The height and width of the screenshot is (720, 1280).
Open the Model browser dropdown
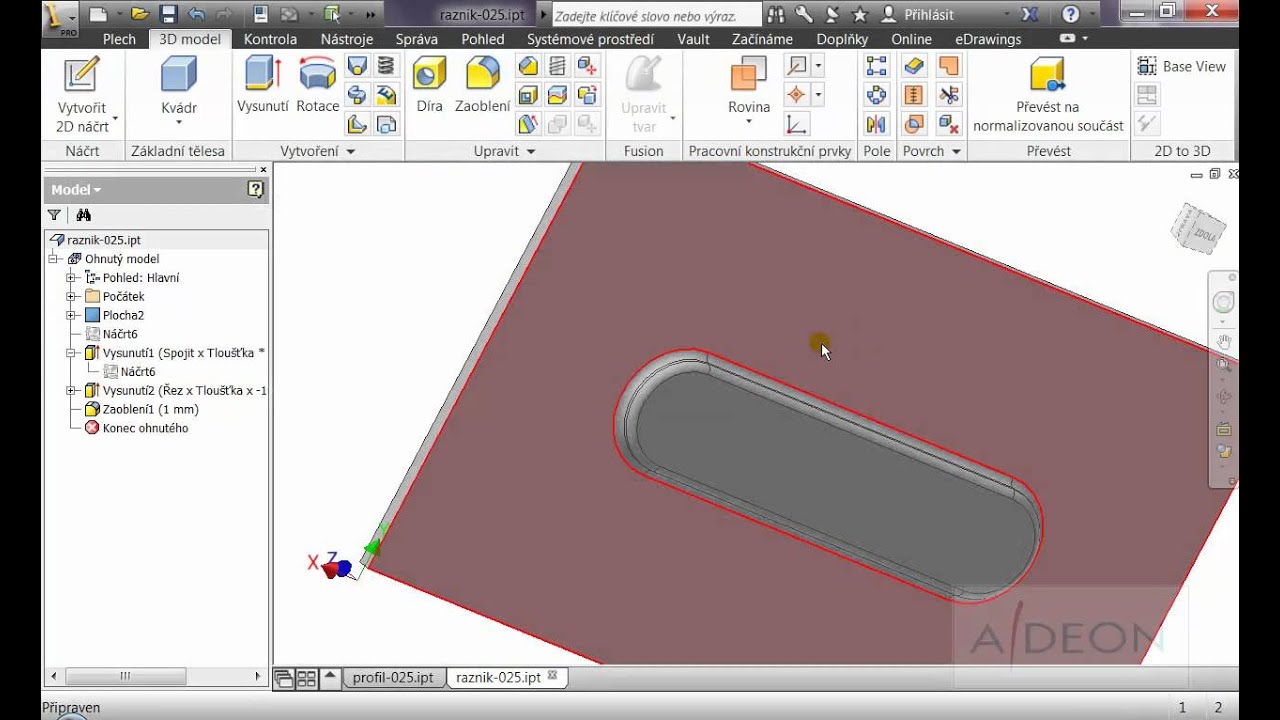point(76,189)
